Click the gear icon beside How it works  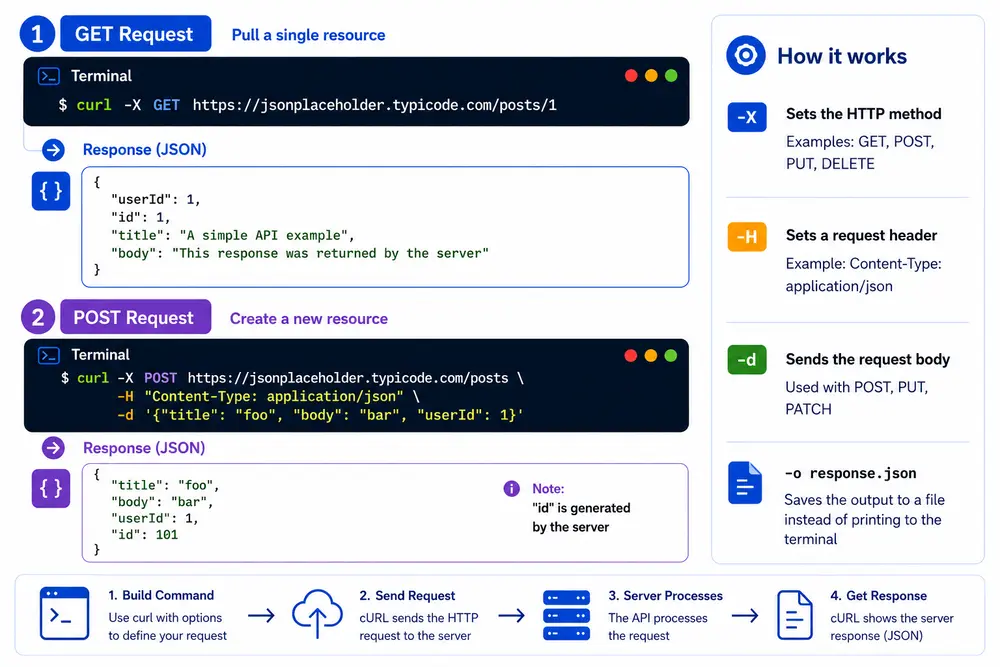pyautogui.click(x=746, y=55)
